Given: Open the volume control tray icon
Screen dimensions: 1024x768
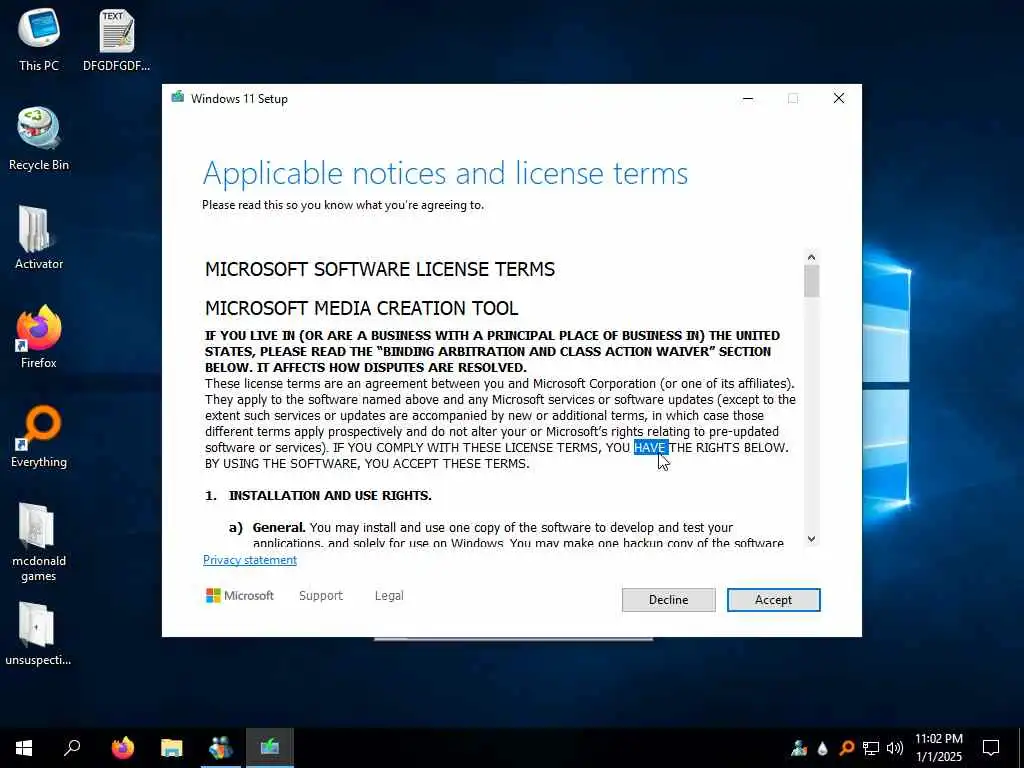Looking at the screenshot, I should pos(895,748).
